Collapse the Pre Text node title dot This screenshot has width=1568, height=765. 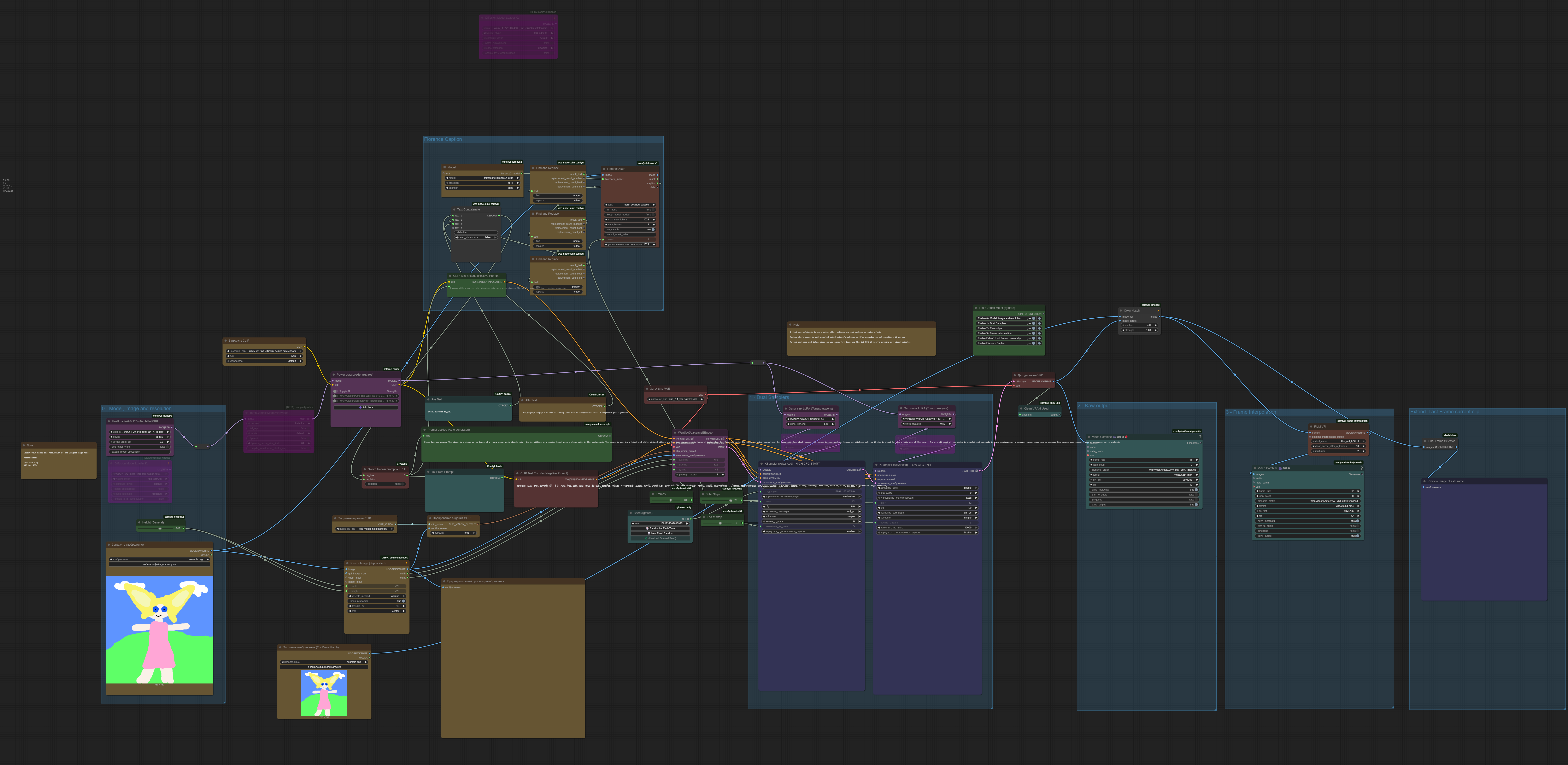(x=429, y=400)
